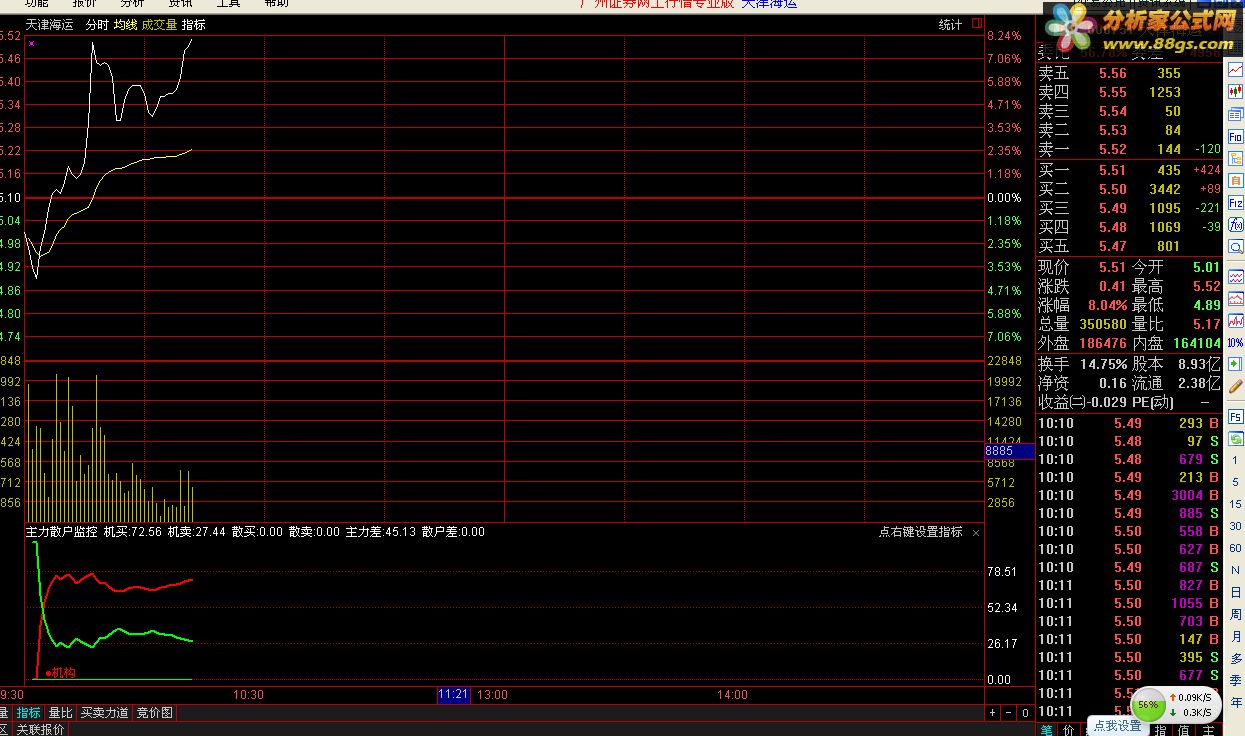Click the 8885 volume axis marker
Screen dimensions: 1245x736
pyautogui.click(x=1009, y=451)
